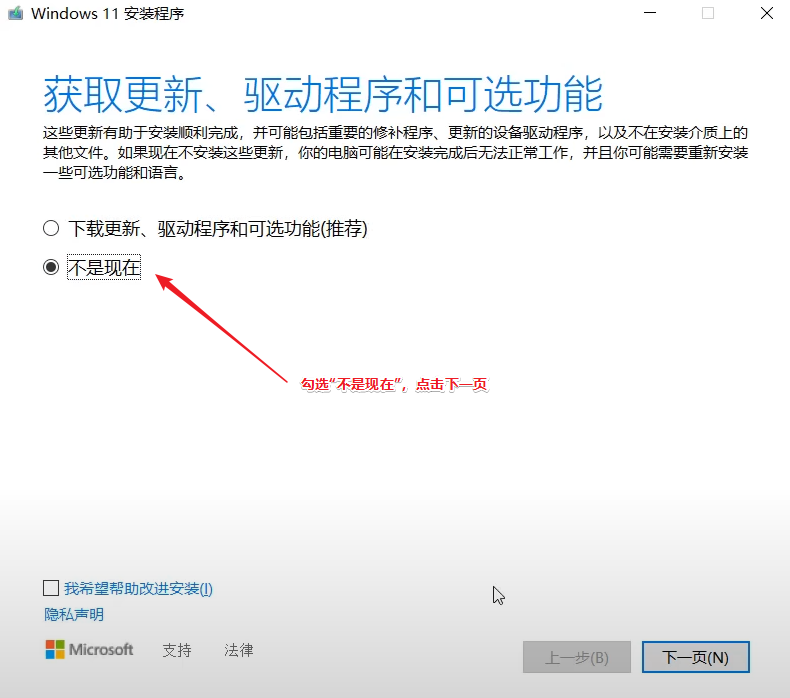Click the "不是现在" option label text
This screenshot has height=698, width=790.
point(104,267)
